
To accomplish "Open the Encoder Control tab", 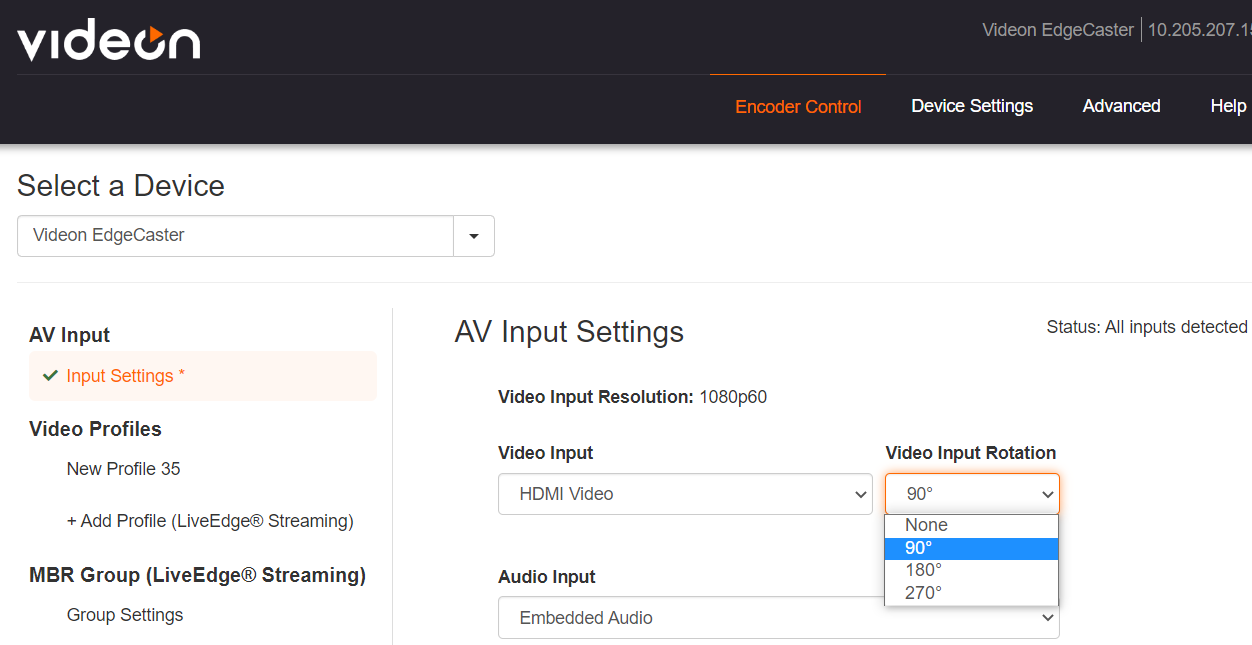I will [x=798, y=106].
